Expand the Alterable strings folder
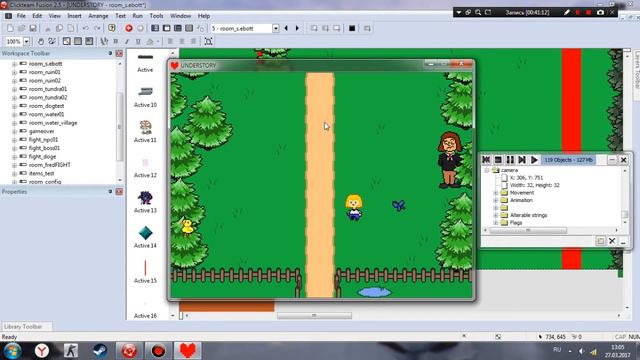Screen dimensions: 640x360 pyautogui.click(x=496, y=215)
